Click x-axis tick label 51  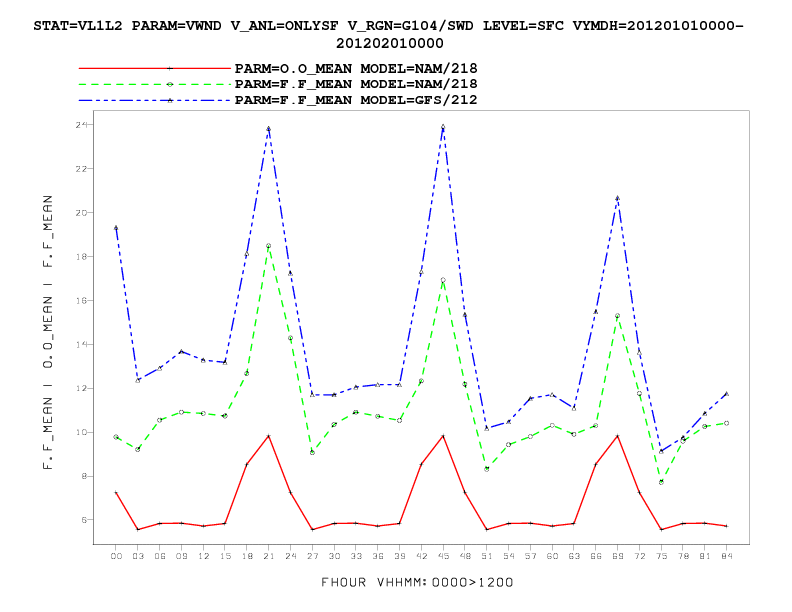pos(487,556)
